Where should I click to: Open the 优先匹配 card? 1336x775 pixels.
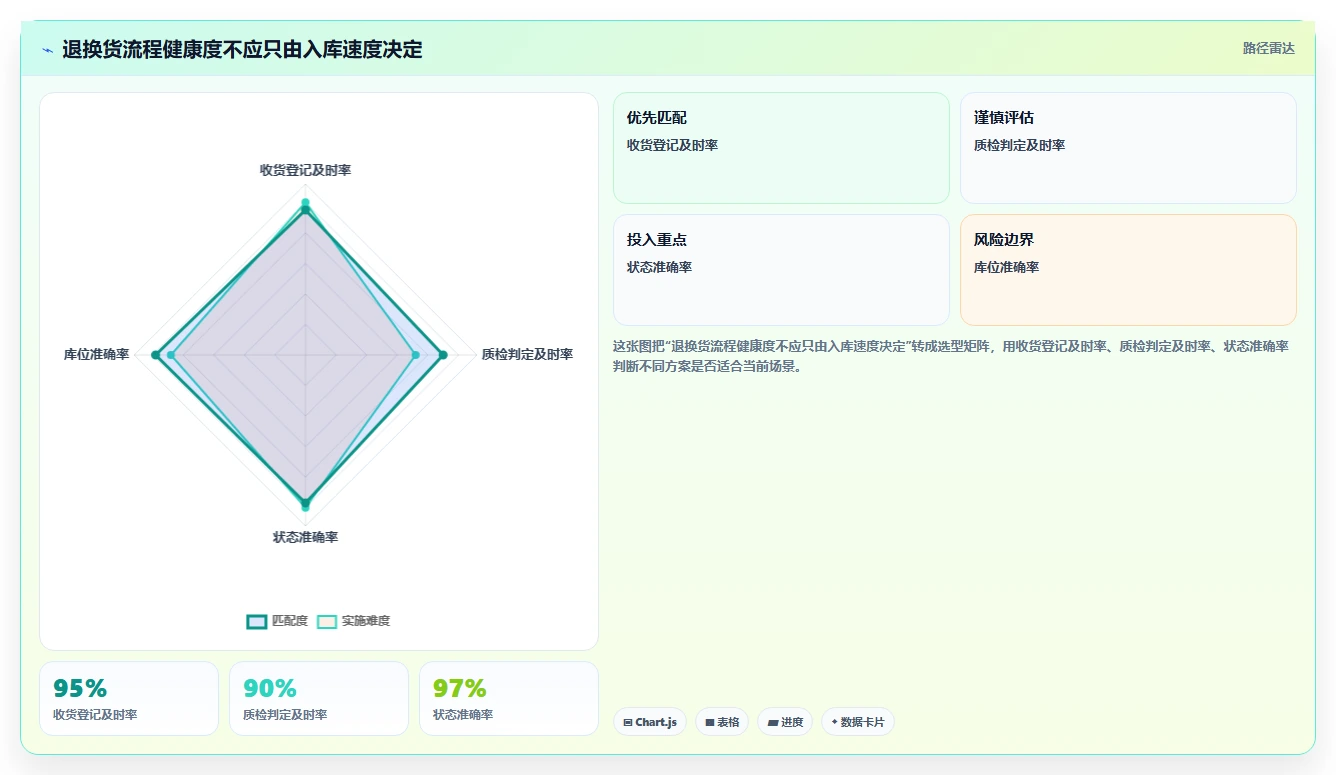781,148
